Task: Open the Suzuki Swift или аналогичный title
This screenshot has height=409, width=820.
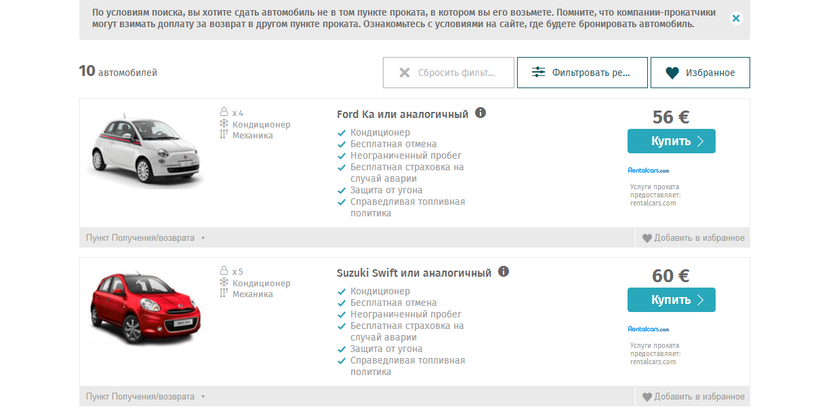Action: click(414, 273)
